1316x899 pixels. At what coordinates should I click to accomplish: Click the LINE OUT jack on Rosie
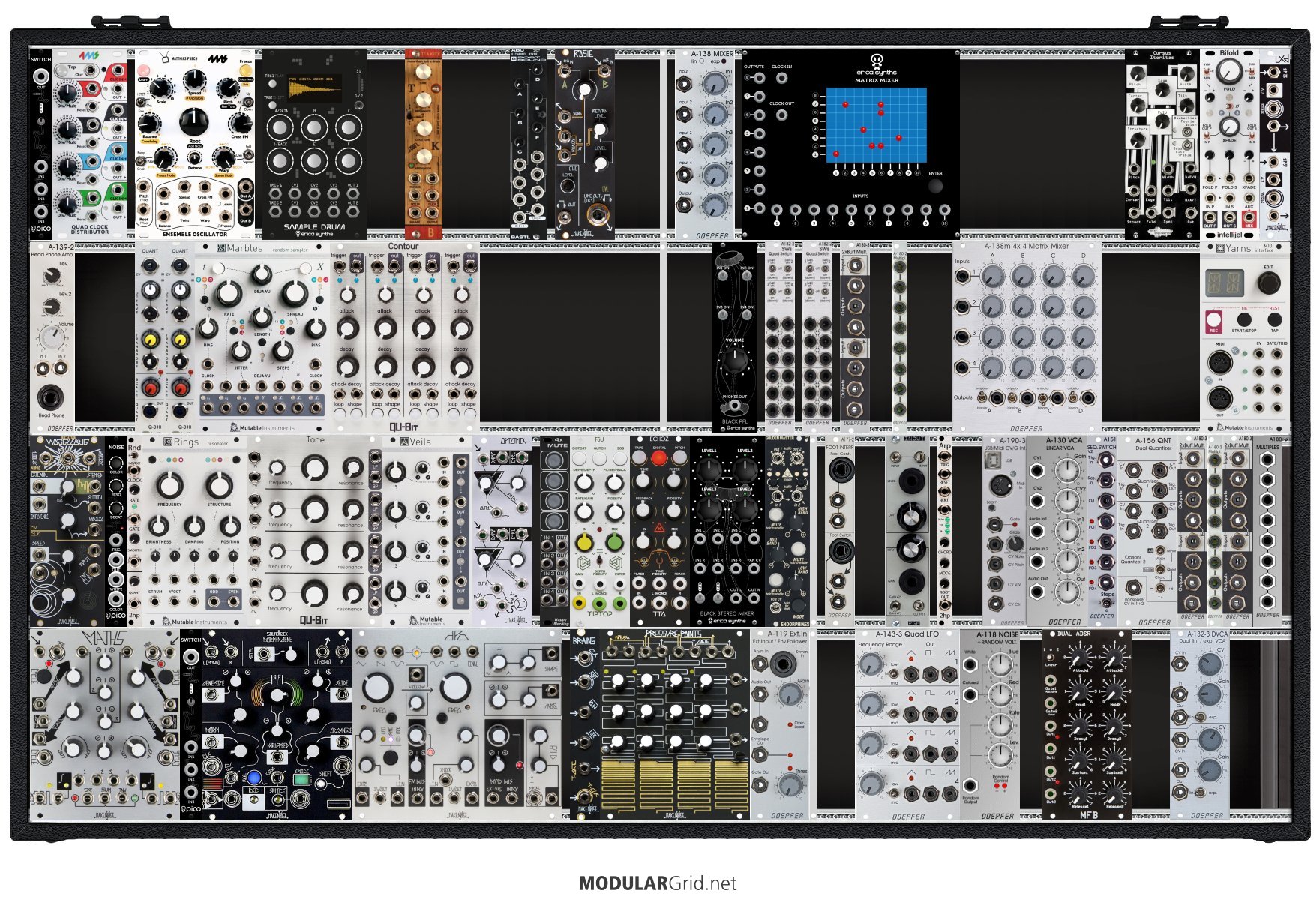pos(598,217)
